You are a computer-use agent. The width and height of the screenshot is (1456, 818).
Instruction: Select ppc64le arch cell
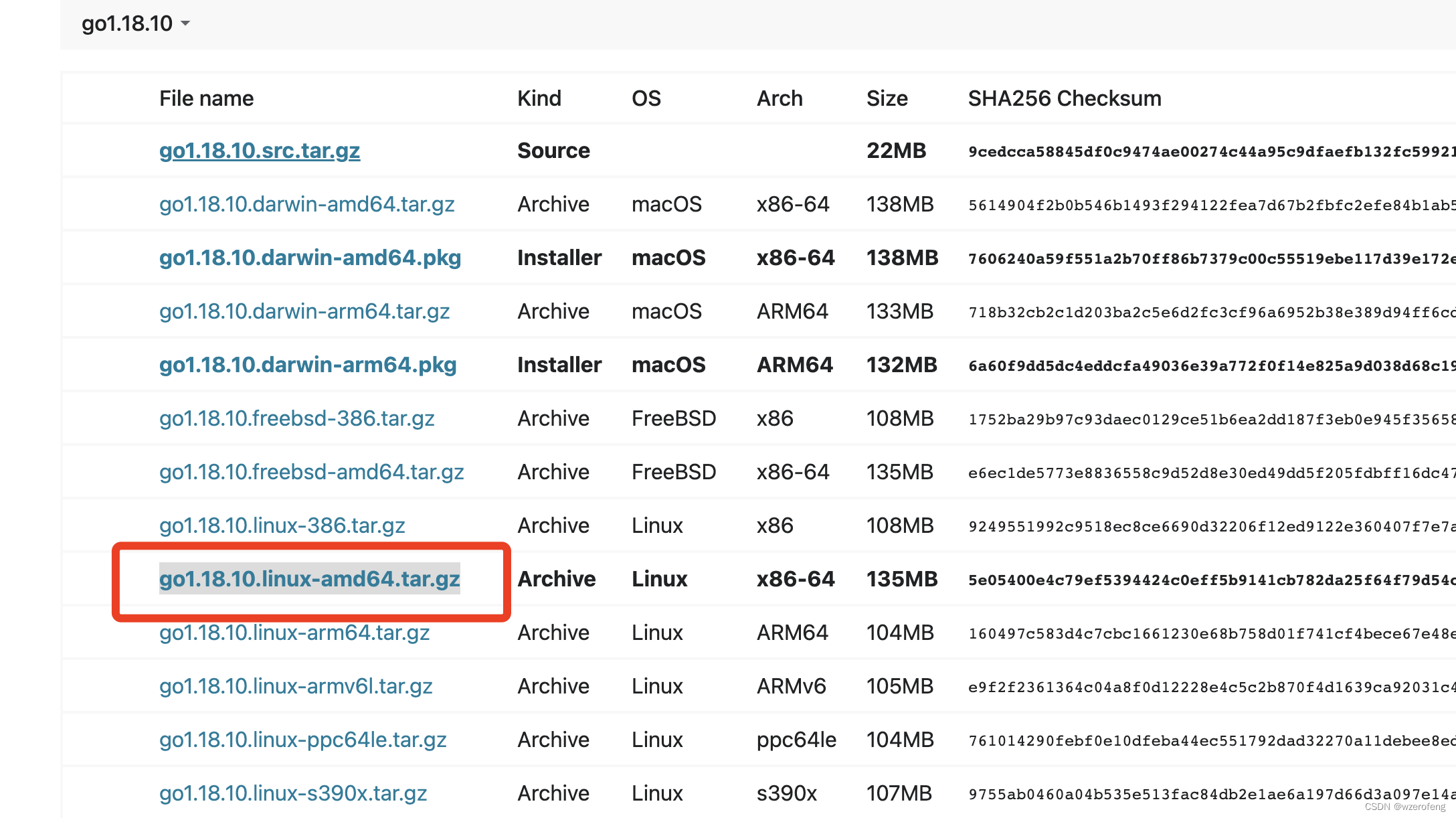tap(797, 740)
